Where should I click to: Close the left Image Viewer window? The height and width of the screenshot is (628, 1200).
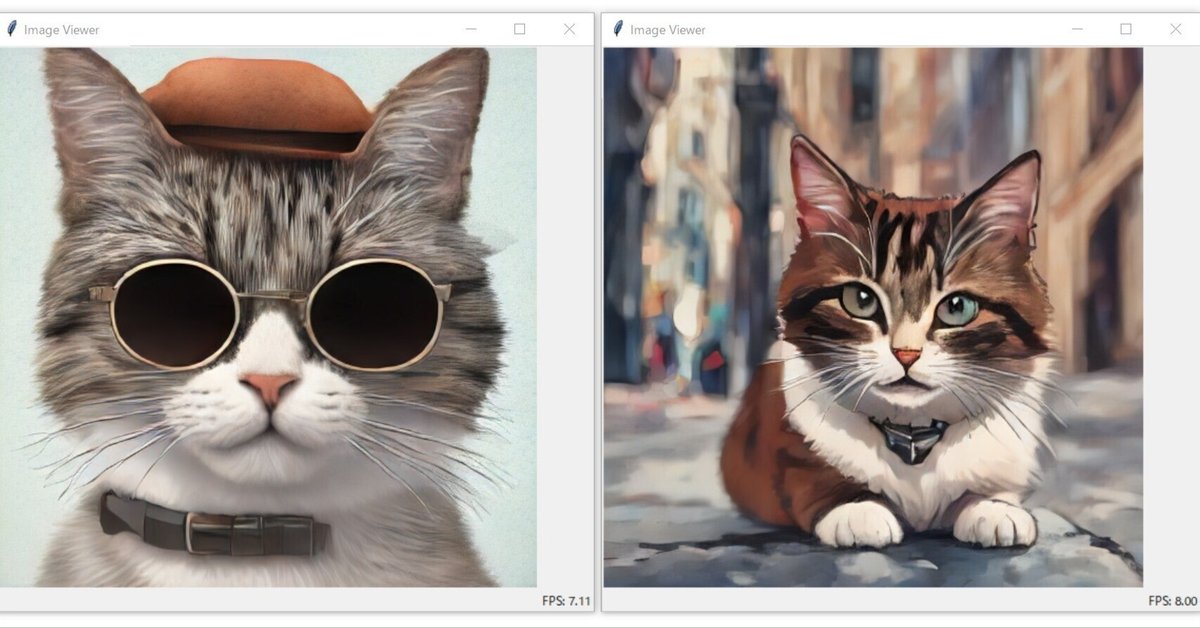tap(569, 29)
